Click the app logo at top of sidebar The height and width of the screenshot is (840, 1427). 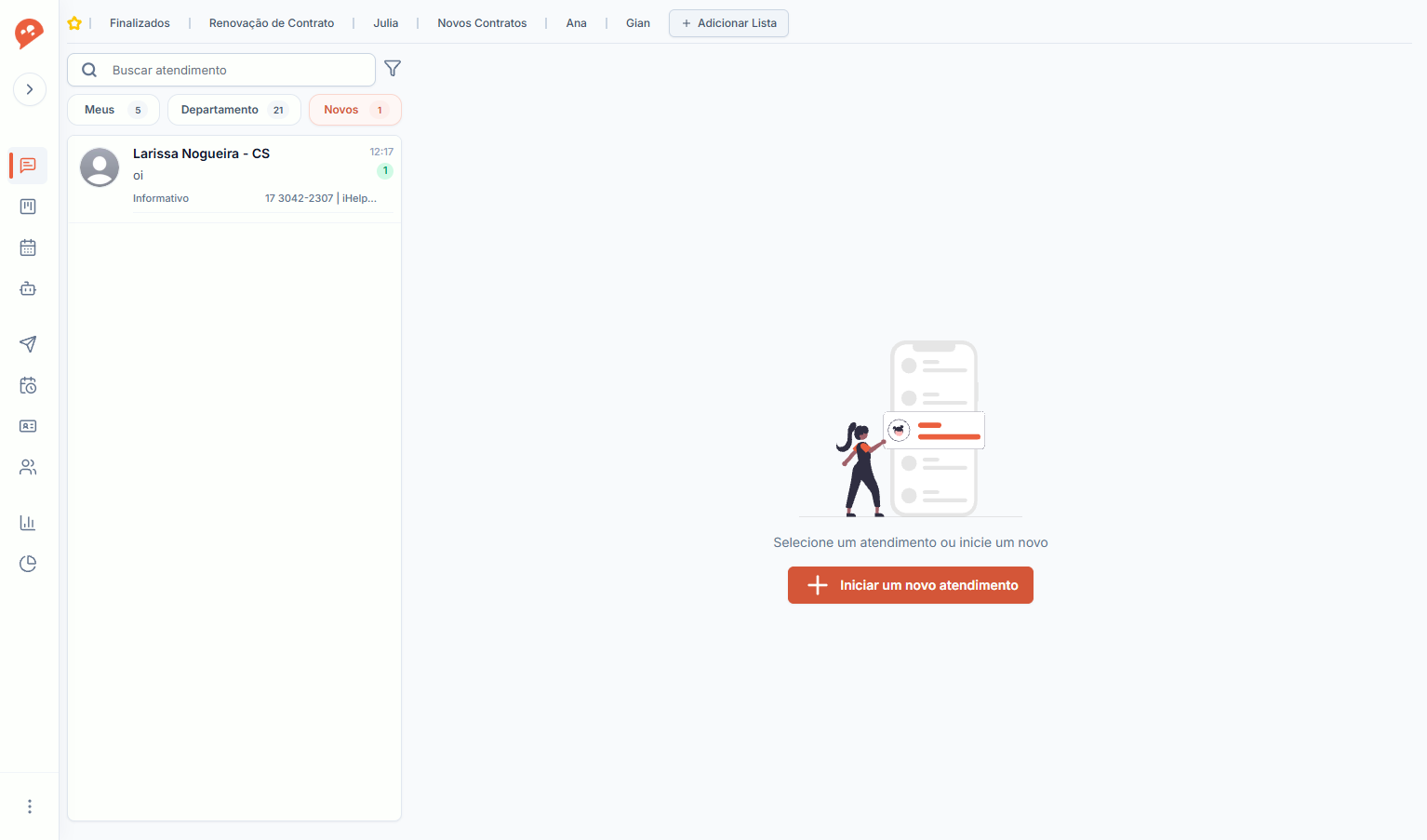(x=29, y=33)
